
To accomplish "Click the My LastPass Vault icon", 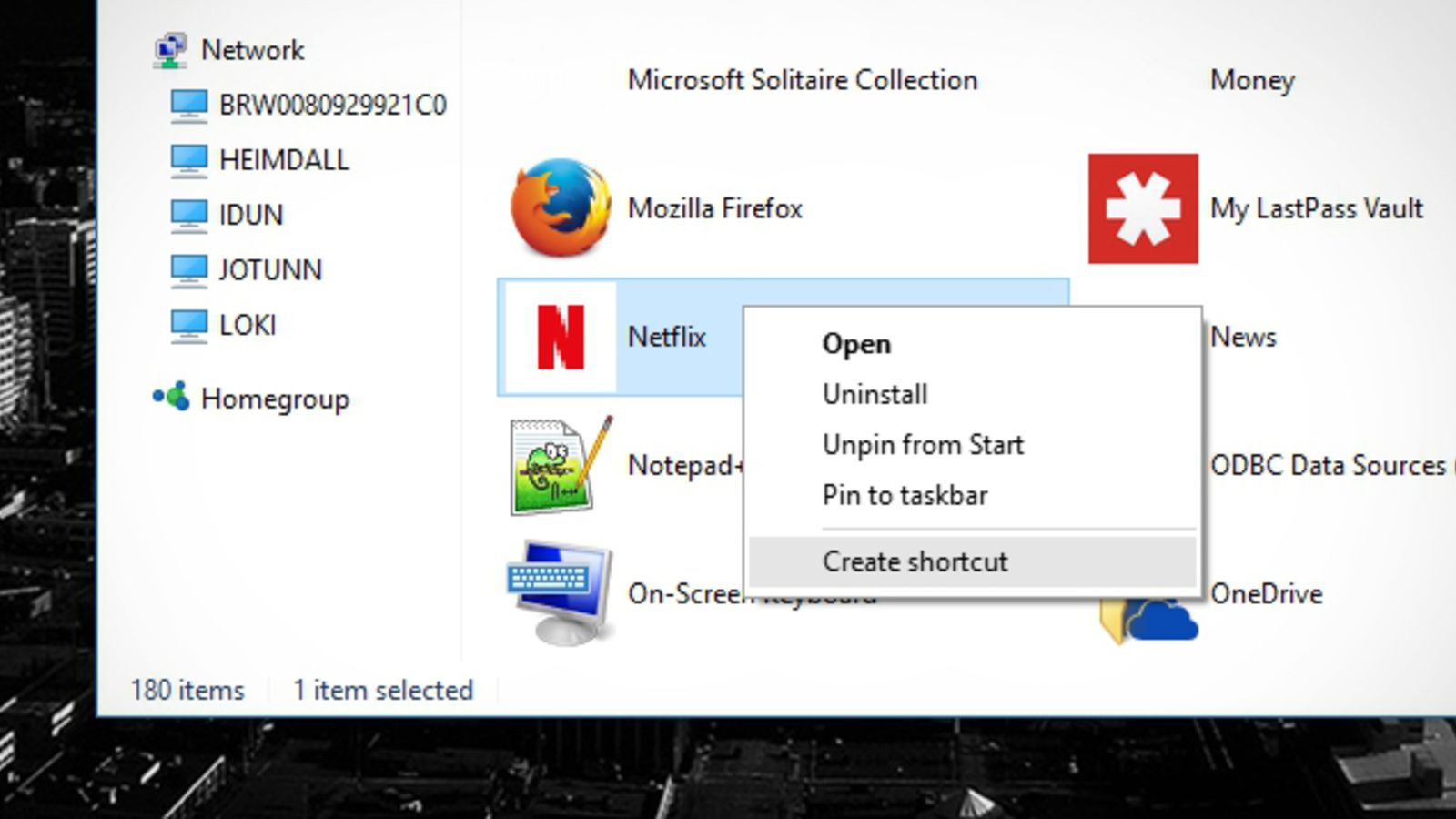I will tap(1142, 207).
